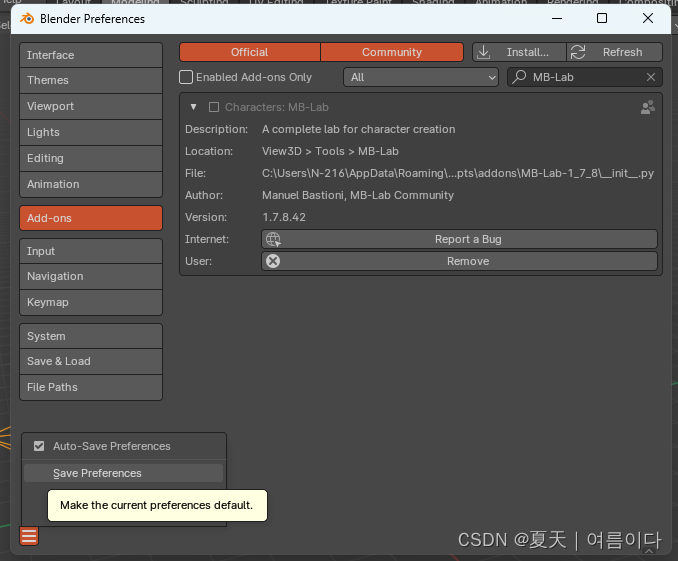Clear the MB-Lab search with X icon

point(651,77)
